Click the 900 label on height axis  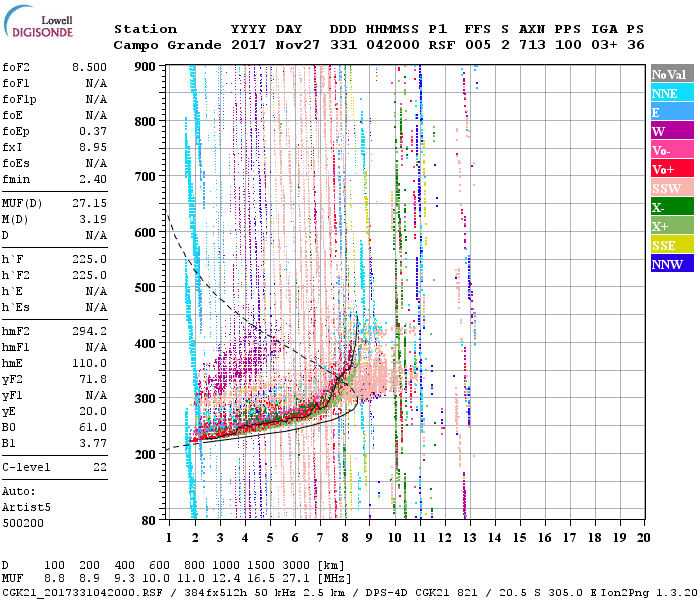pyautogui.click(x=147, y=67)
